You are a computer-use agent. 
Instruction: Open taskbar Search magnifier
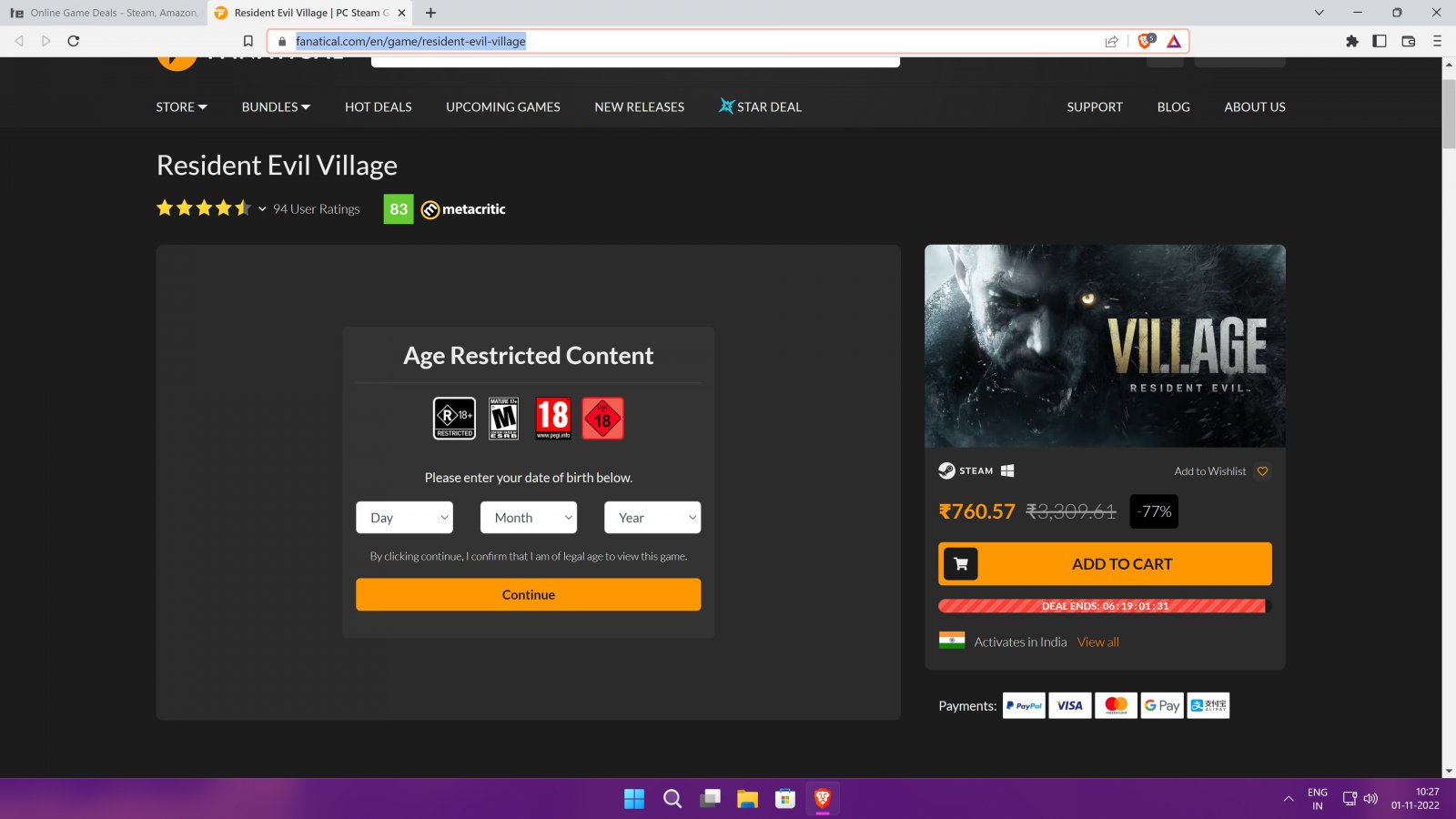tap(672, 799)
